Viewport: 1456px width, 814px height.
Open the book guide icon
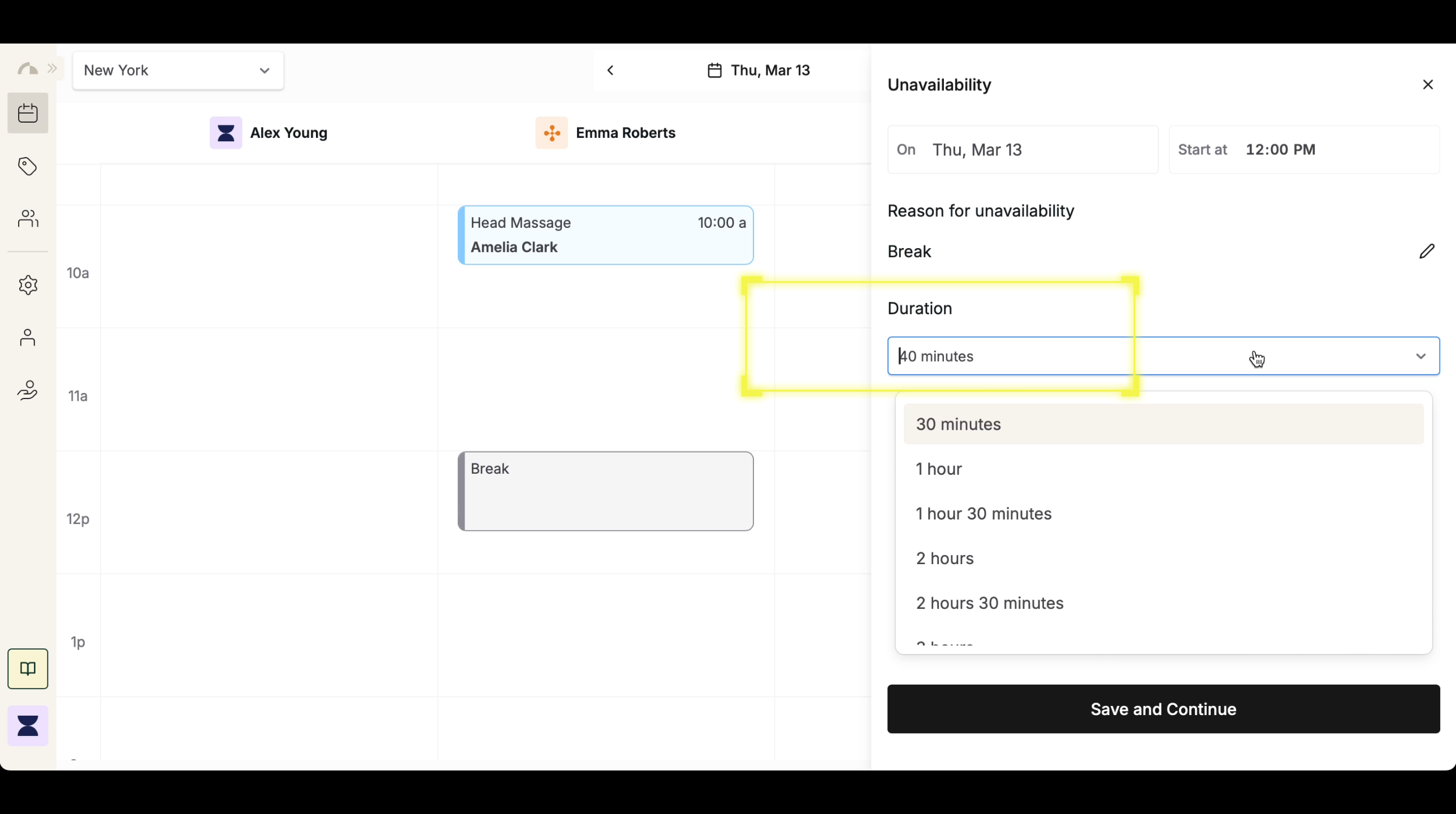28,669
